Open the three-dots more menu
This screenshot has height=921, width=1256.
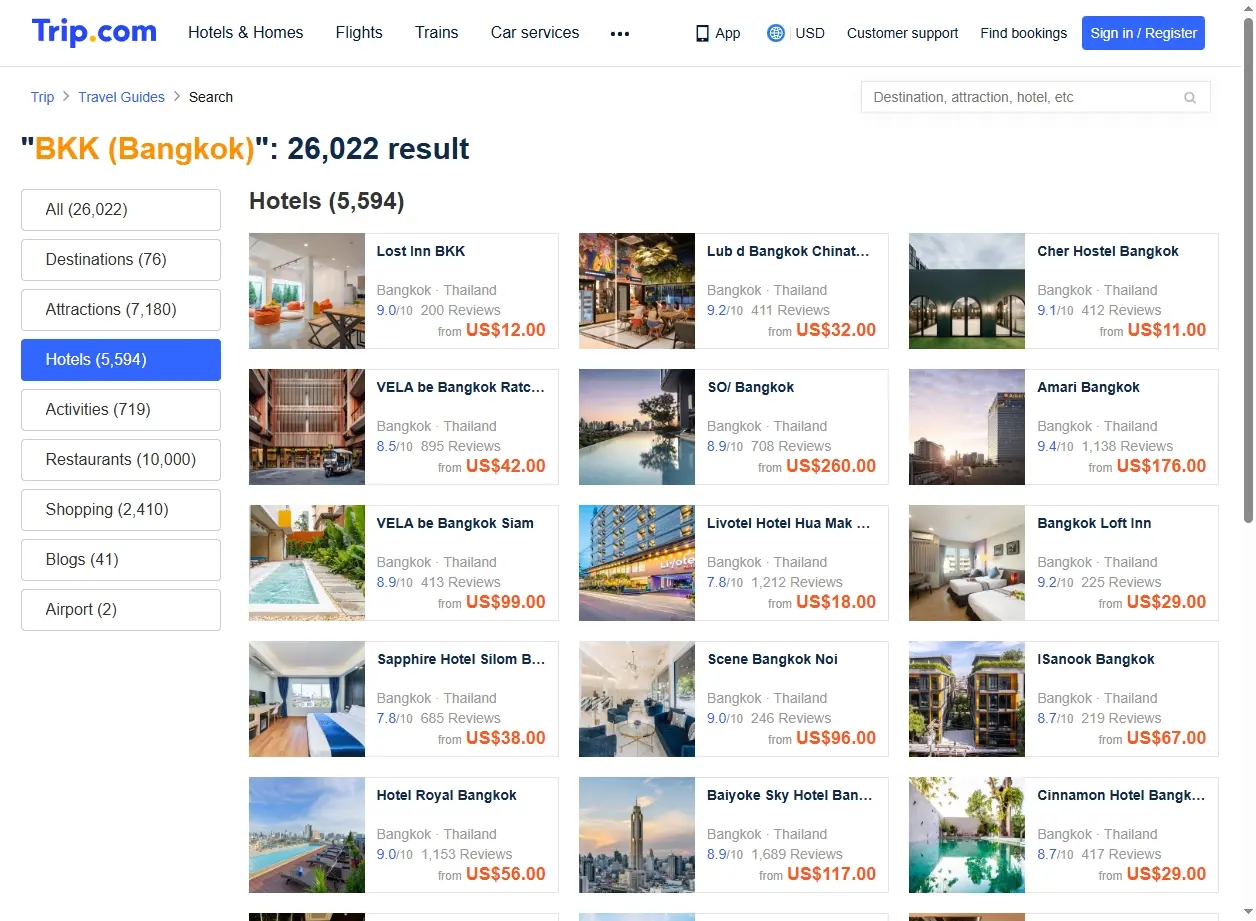coord(620,33)
